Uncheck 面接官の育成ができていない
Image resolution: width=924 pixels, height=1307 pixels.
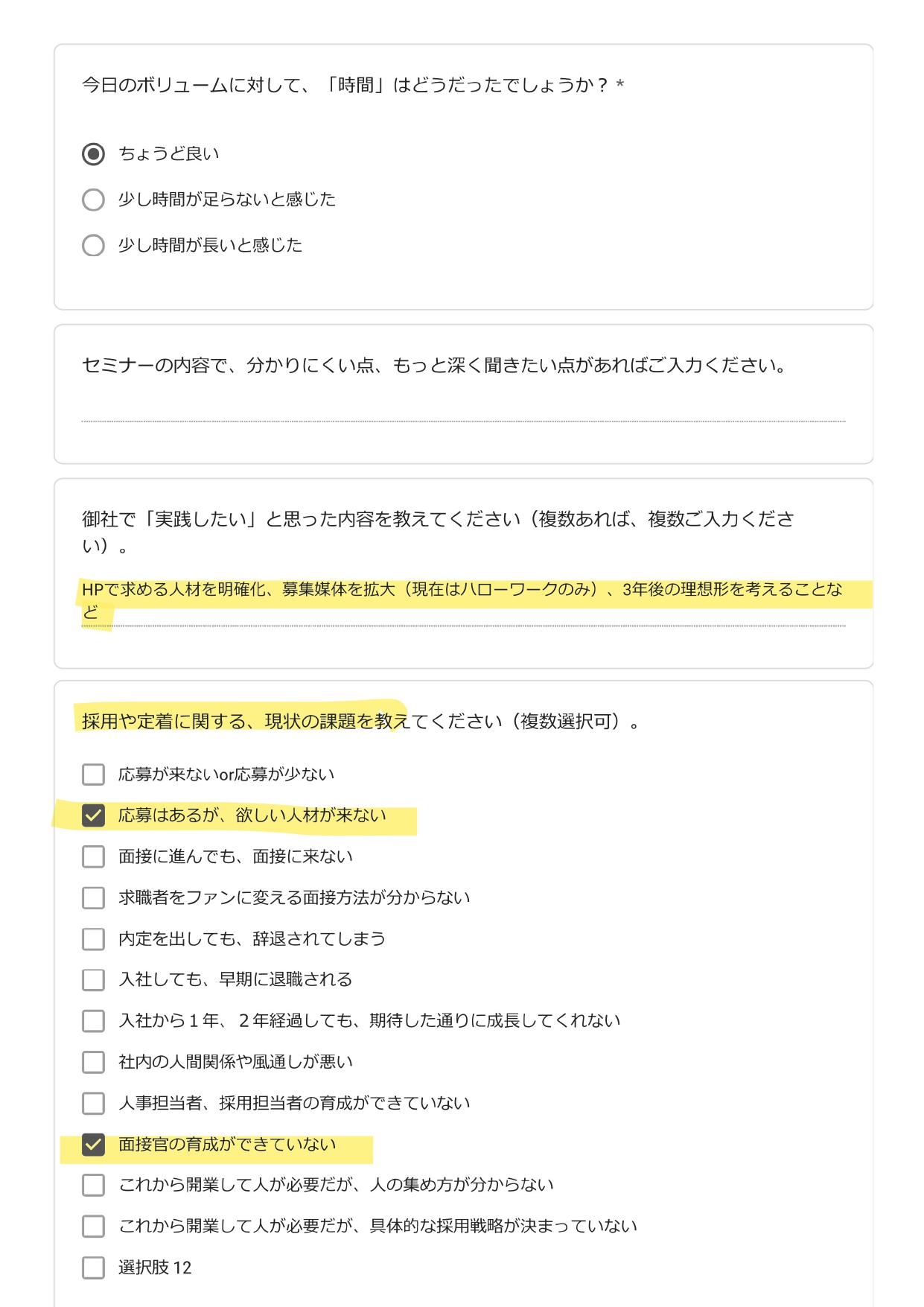93,1144
